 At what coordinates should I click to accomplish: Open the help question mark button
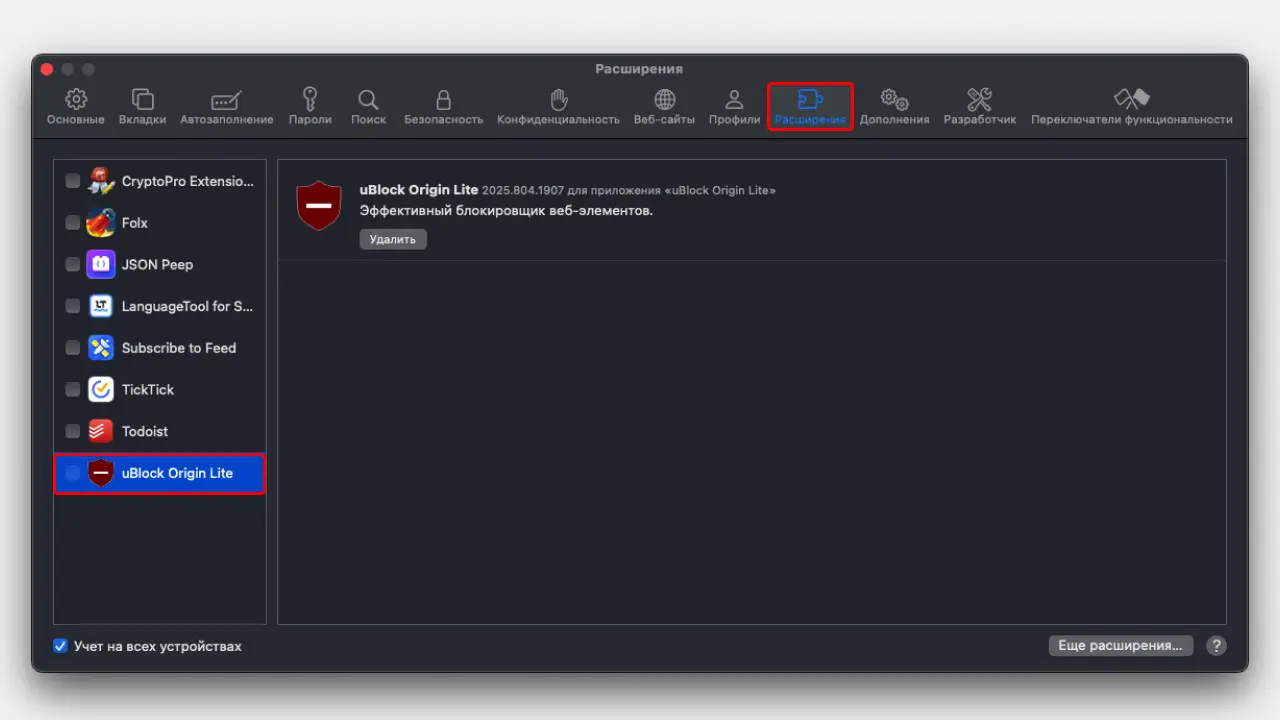pos(1216,646)
